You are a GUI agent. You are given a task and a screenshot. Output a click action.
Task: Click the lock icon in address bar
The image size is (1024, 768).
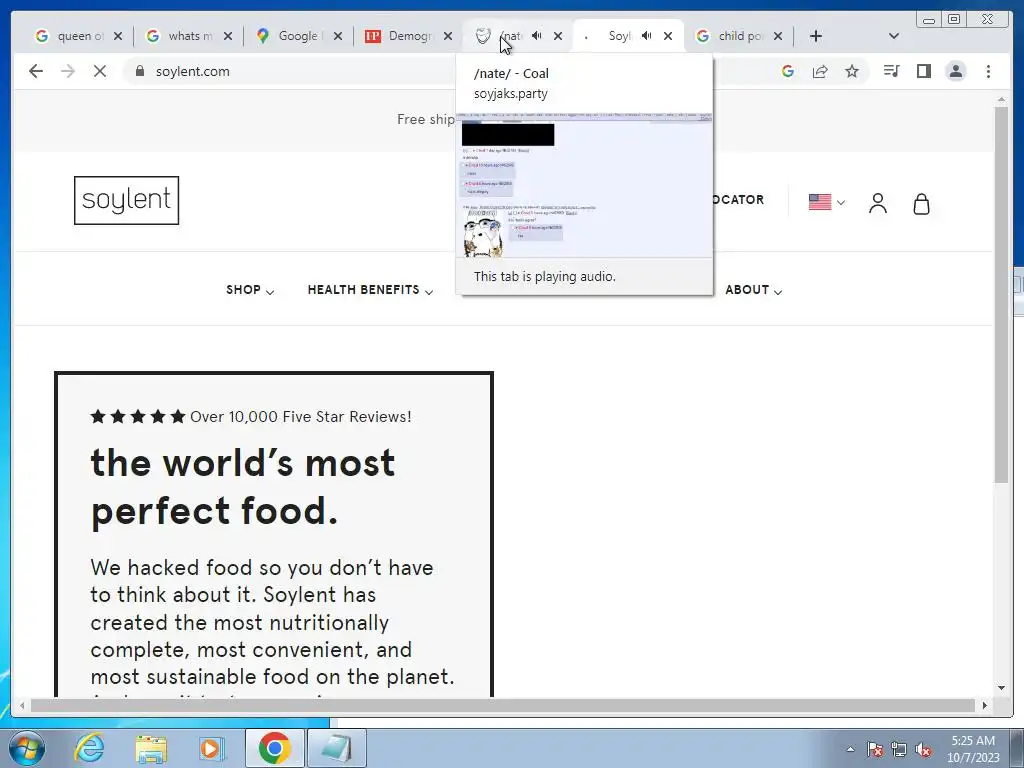pyautogui.click(x=139, y=71)
